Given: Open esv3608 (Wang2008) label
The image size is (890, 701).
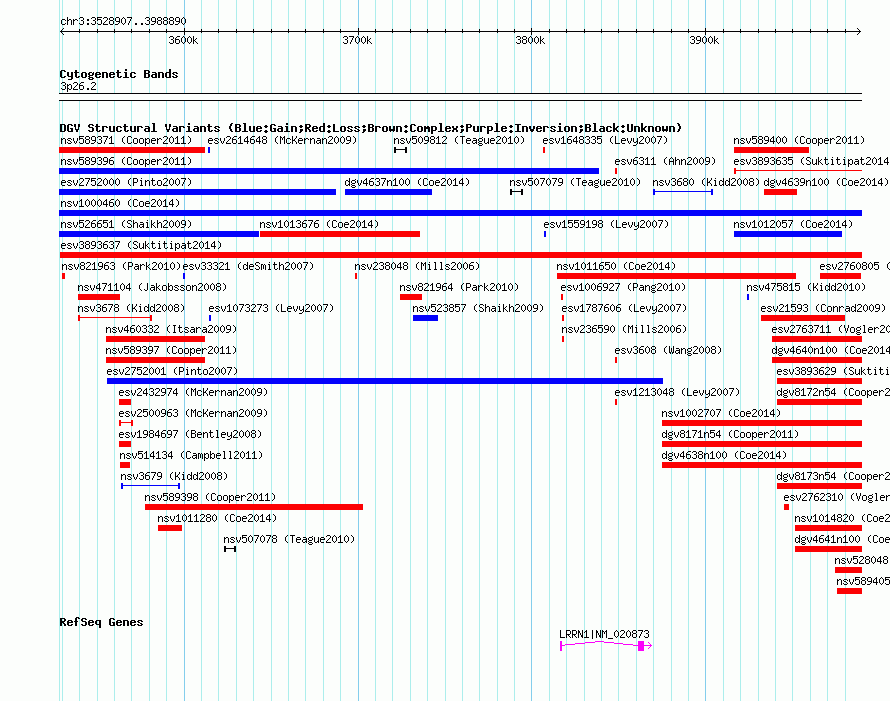Looking at the screenshot, I should (x=668, y=350).
